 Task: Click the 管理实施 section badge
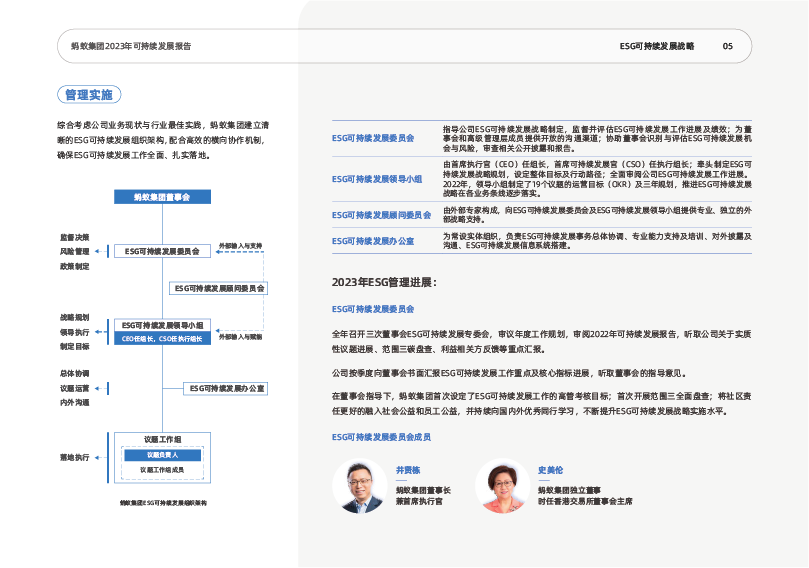(88, 95)
